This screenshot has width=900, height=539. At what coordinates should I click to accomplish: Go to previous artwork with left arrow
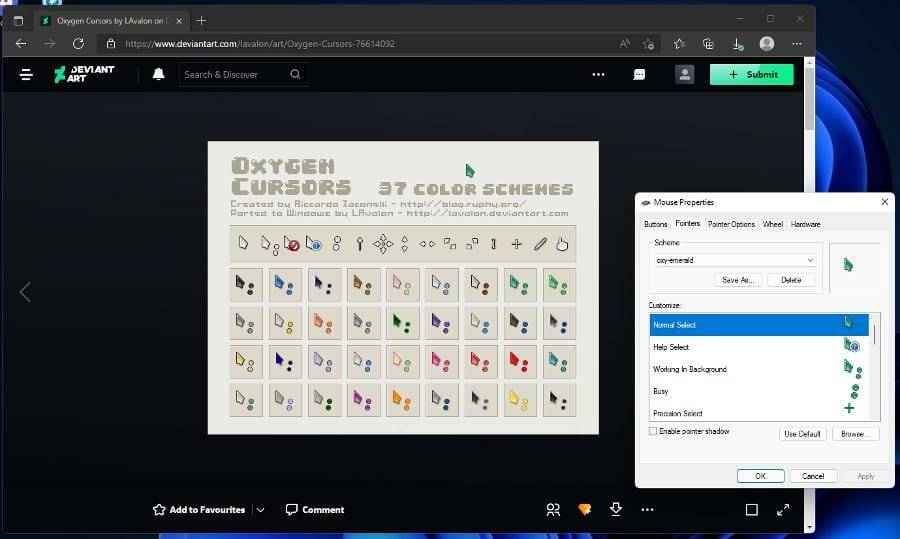click(25, 291)
